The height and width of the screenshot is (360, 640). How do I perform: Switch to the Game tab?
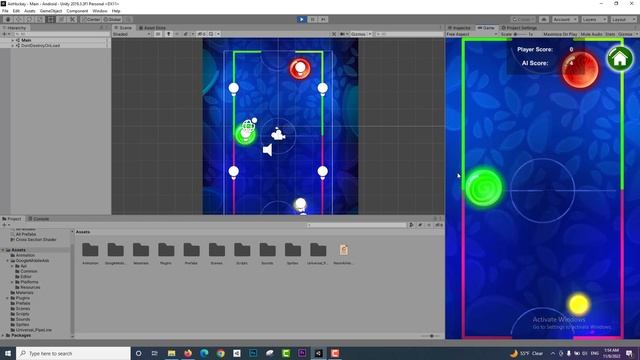pyautogui.click(x=486, y=28)
